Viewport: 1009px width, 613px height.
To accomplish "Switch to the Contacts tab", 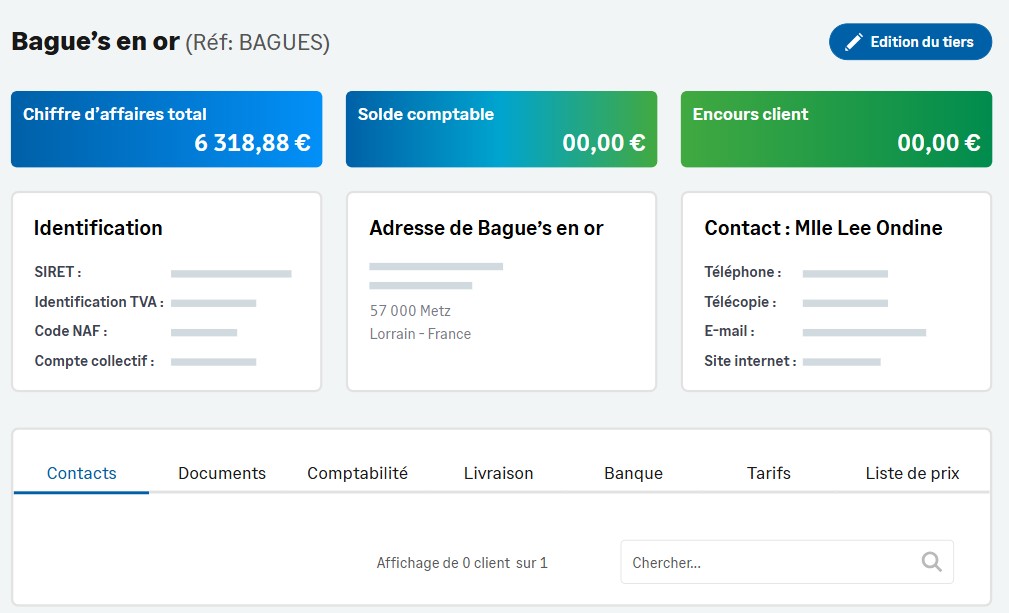I will (x=82, y=473).
